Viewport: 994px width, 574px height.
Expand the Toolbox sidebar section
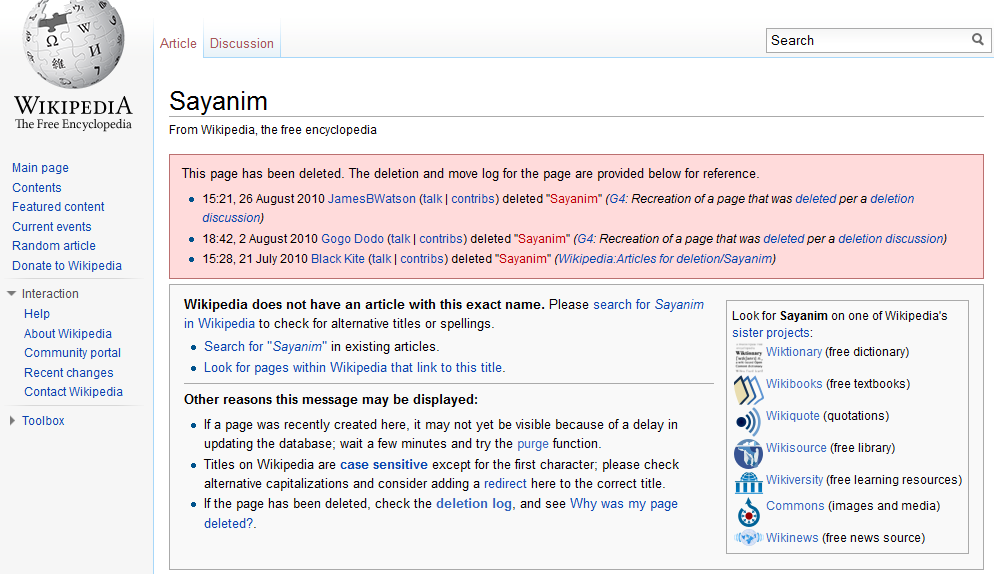(11, 421)
